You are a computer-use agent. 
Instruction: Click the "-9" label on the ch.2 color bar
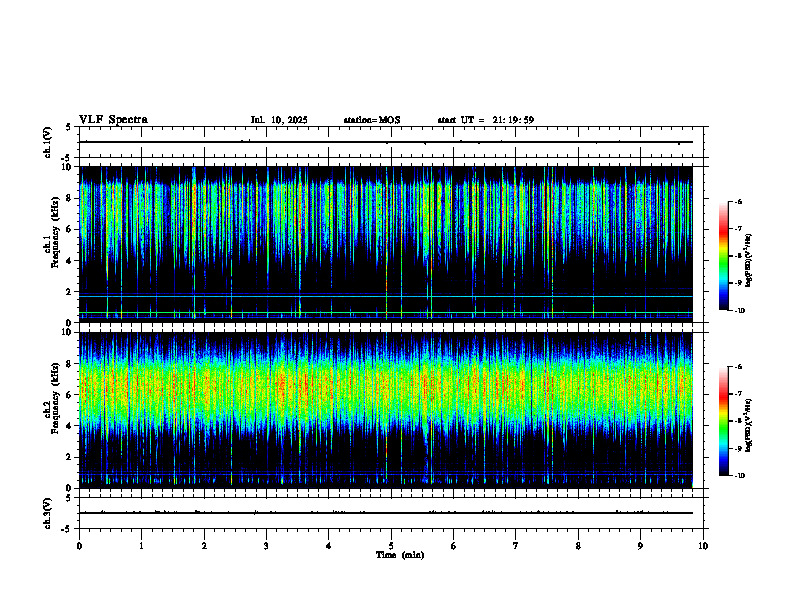[738, 448]
